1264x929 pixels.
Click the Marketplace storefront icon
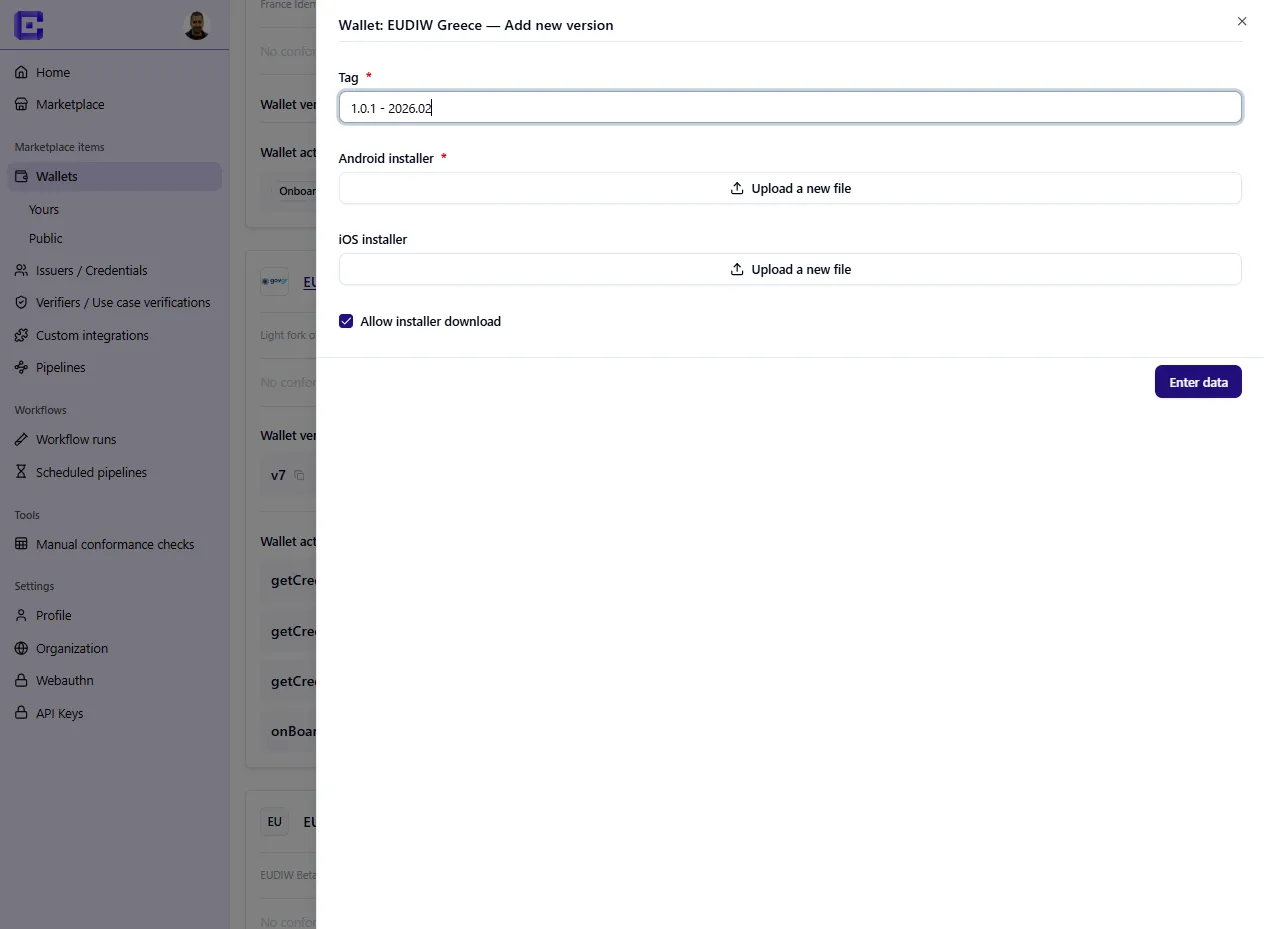pos(22,104)
